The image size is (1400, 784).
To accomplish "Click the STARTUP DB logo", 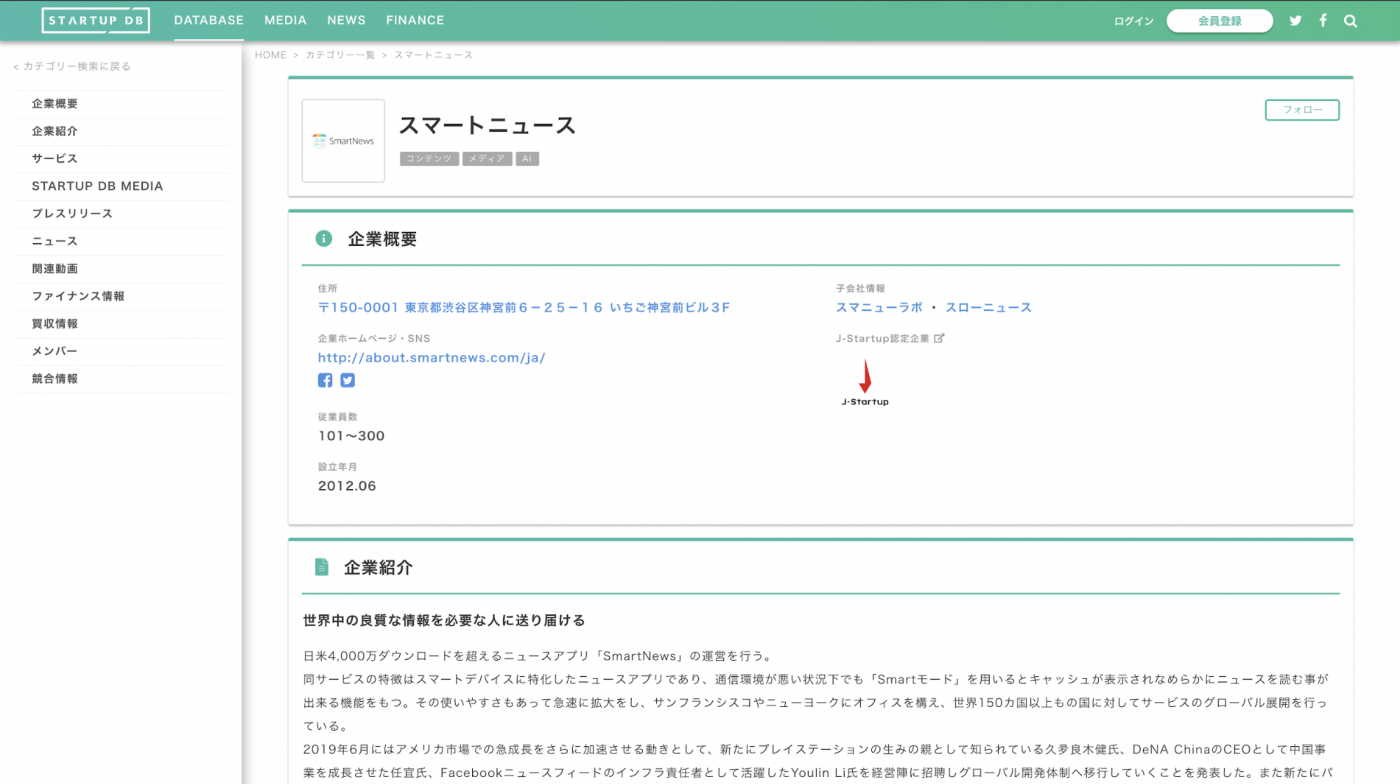I will (96, 20).
